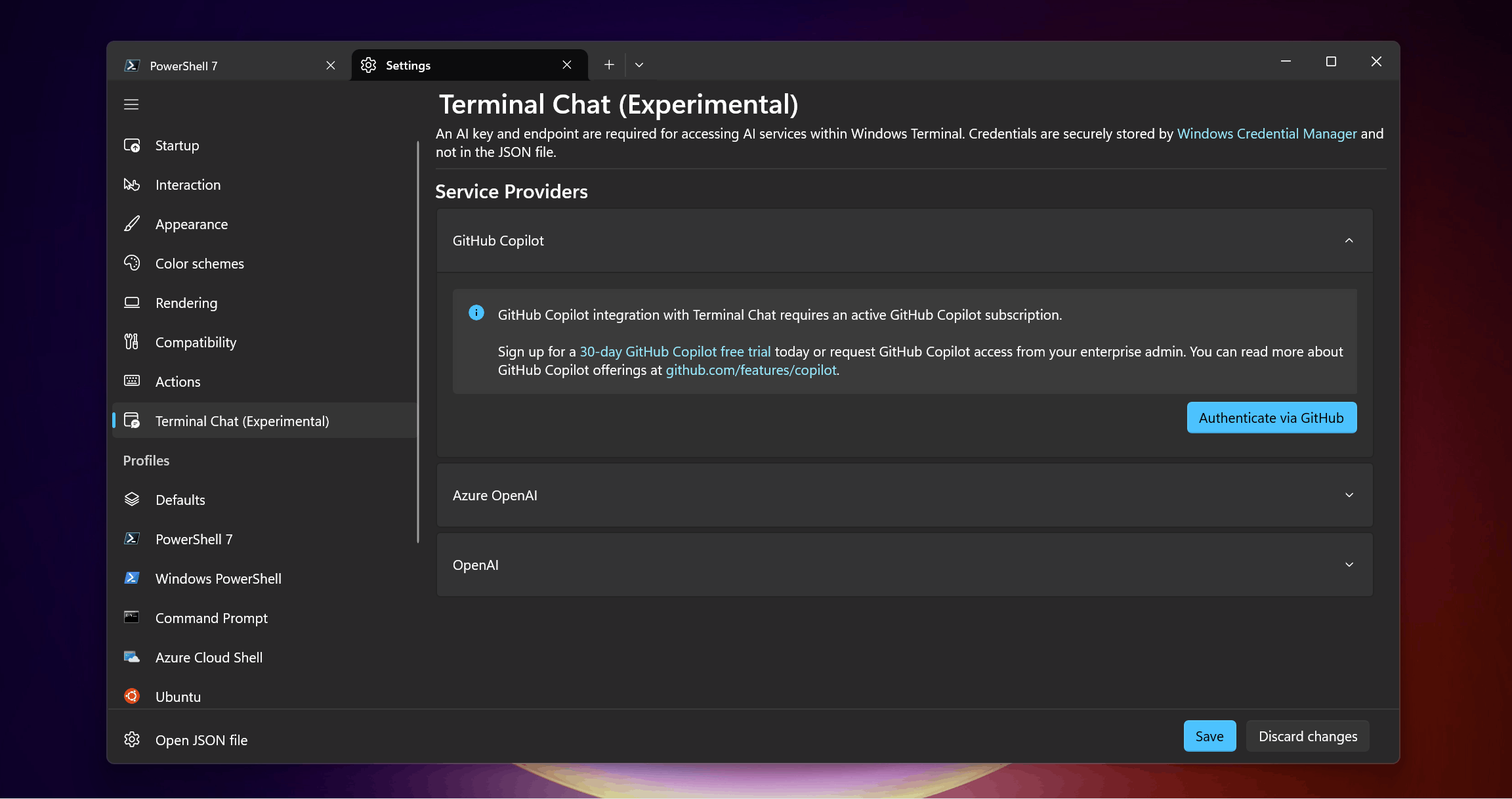Open the hamburger navigation menu
The image size is (1512, 799).
[x=131, y=104]
